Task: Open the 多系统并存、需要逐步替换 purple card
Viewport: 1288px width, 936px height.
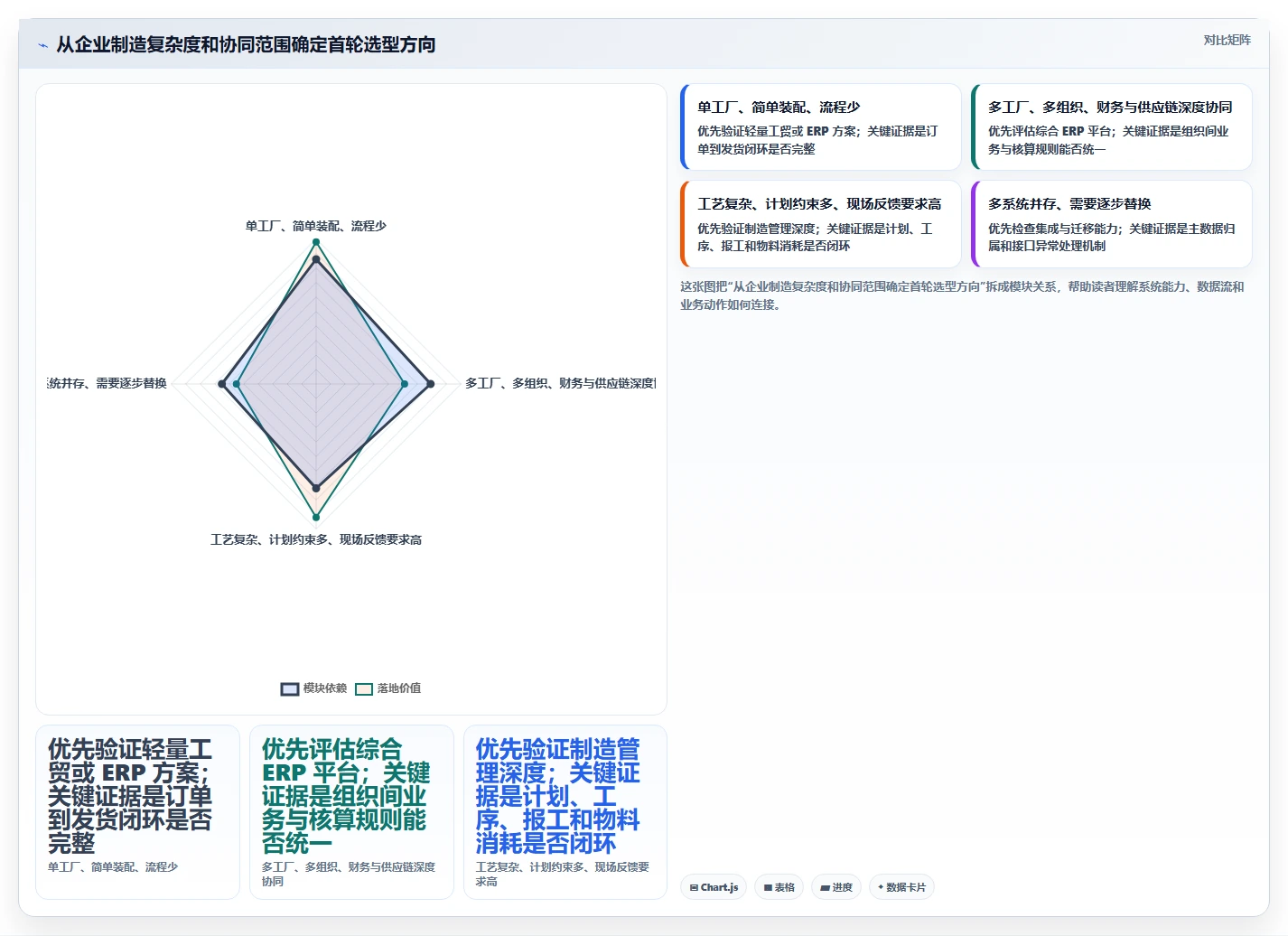Action: [1111, 224]
